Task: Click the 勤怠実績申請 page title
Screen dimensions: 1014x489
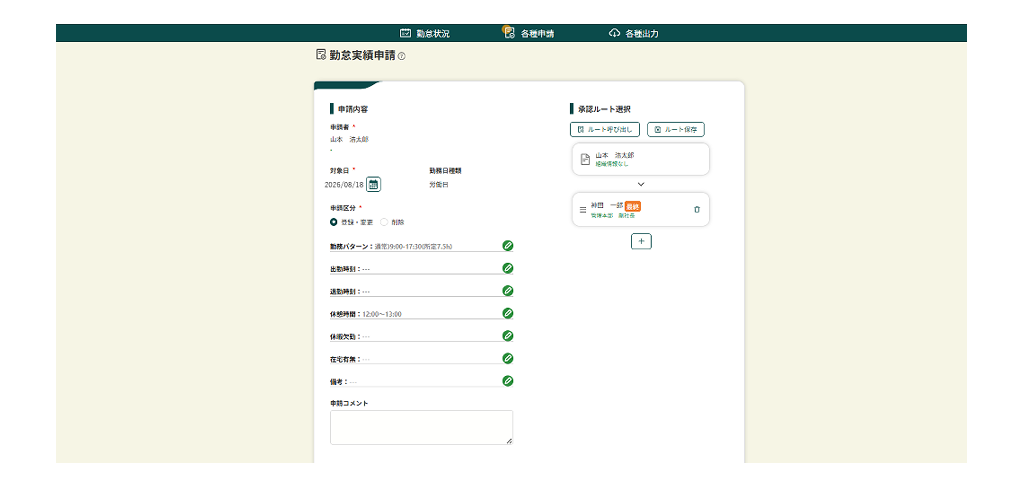Action: (362, 56)
